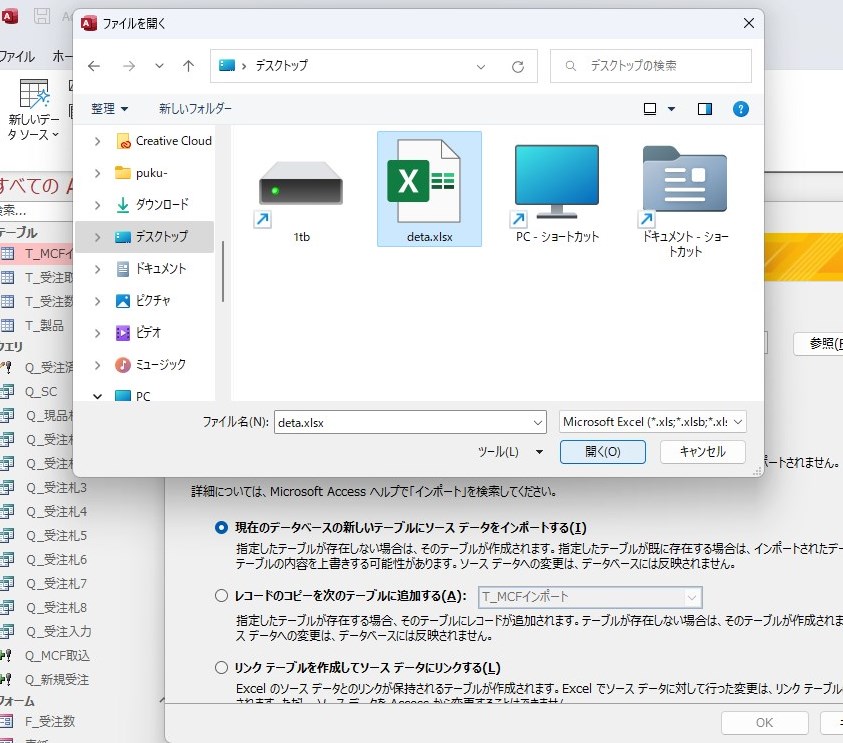Select リンク テーブルを作成 radio option
The height and width of the screenshot is (743, 843).
221,668
